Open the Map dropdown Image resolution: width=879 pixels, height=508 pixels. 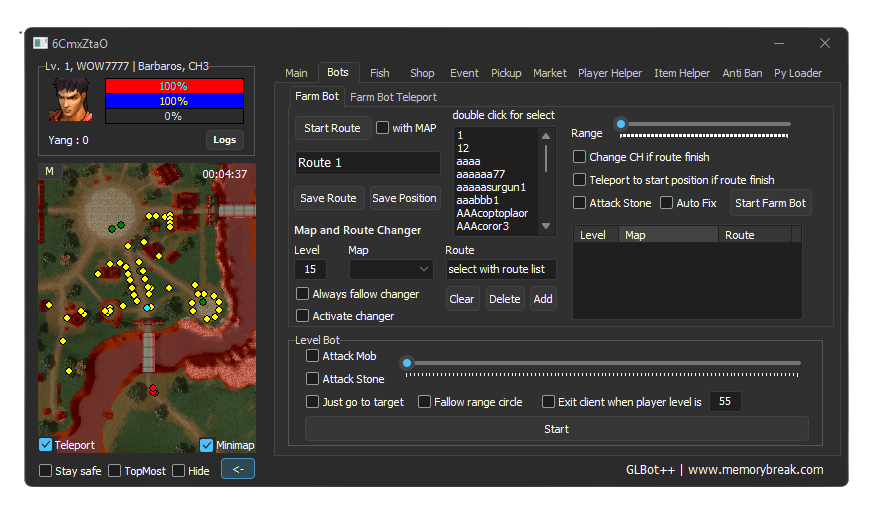coord(391,269)
